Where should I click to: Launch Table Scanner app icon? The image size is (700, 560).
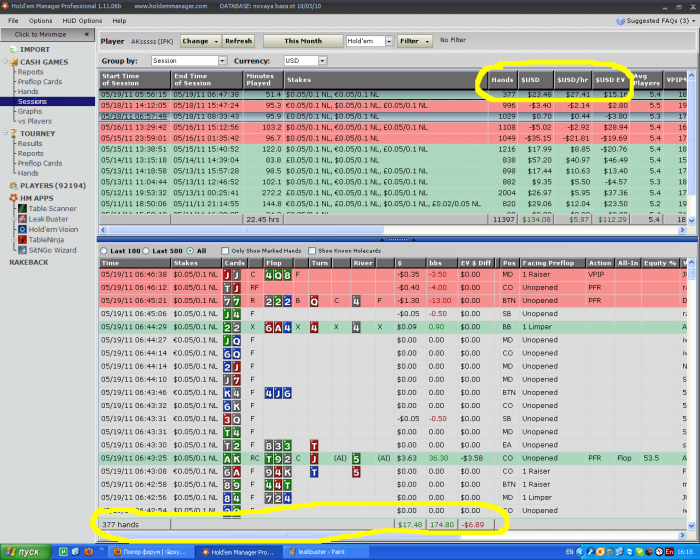pos(22,209)
